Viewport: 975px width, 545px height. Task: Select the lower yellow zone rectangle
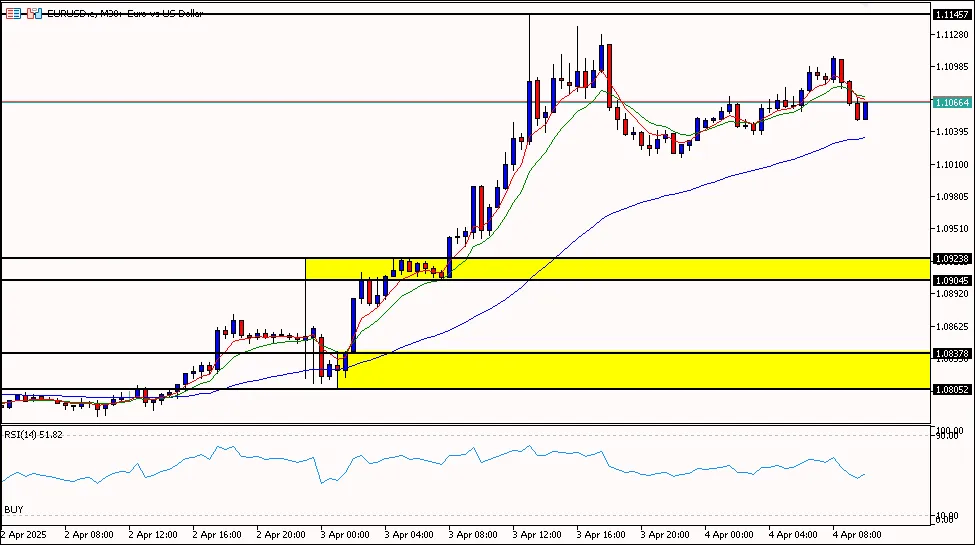[634, 371]
